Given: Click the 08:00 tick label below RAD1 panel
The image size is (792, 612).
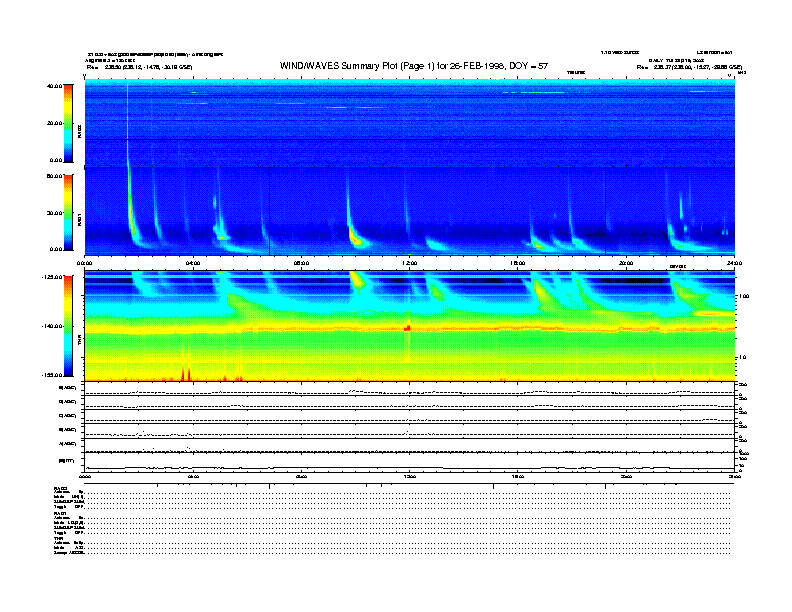Looking at the screenshot, I should pos(301,263).
